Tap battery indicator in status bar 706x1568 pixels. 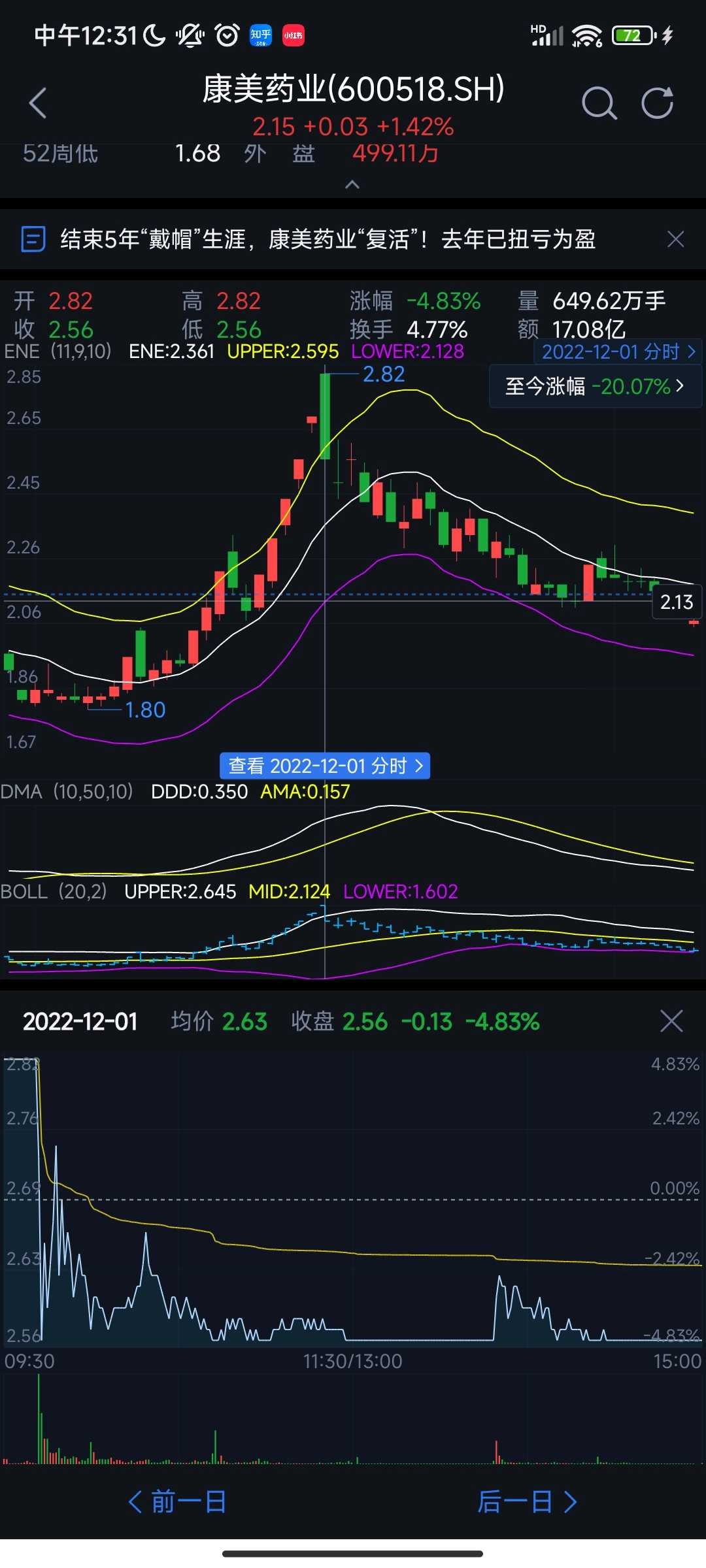tap(634, 35)
